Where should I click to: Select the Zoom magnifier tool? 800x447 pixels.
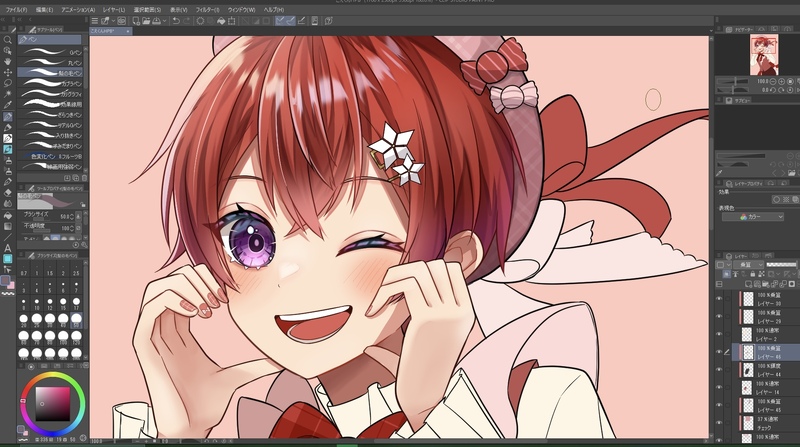coord(8,40)
